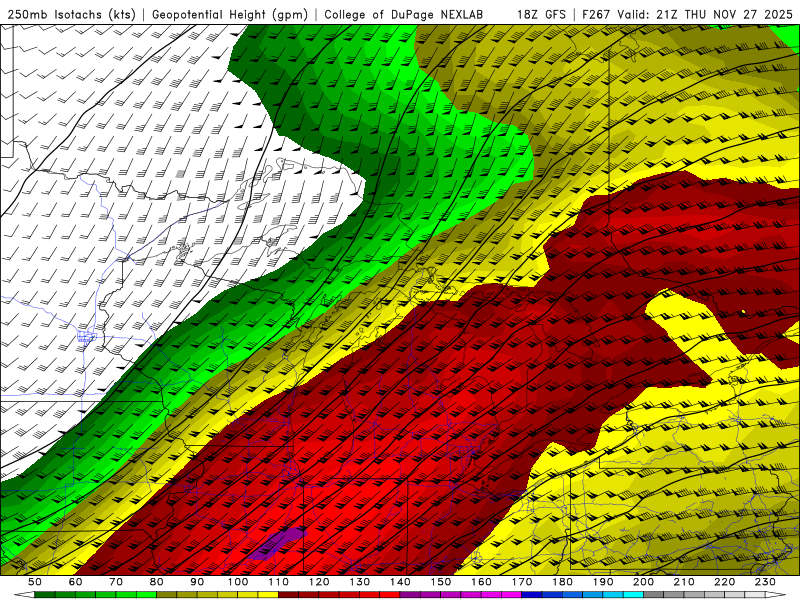Viewport: 800px width, 600px height.
Task: Click the 160 value on the color scale
Action: click(x=481, y=582)
